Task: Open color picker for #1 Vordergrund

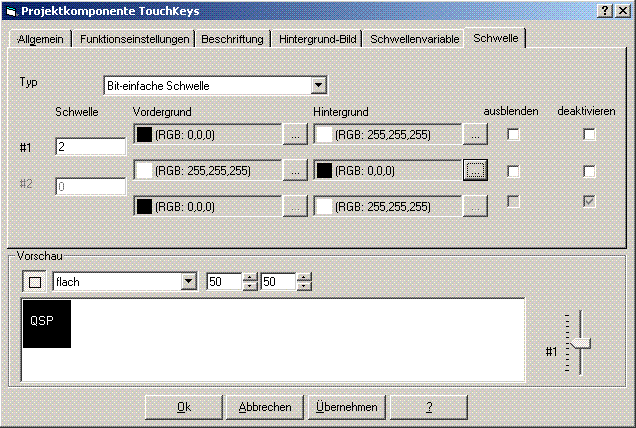Action: click(x=294, y=133)
